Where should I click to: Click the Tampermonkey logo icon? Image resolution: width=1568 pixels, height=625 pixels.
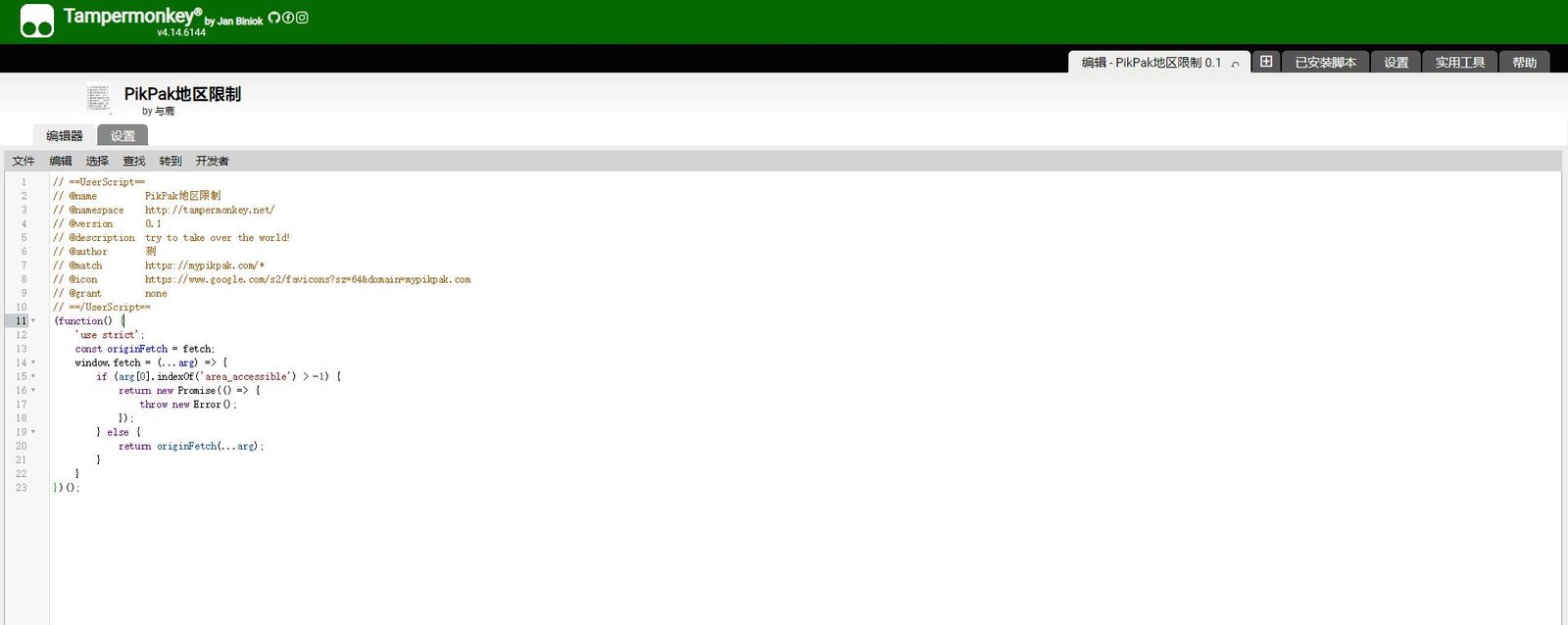pyautogui.click(x=37, y=21)
